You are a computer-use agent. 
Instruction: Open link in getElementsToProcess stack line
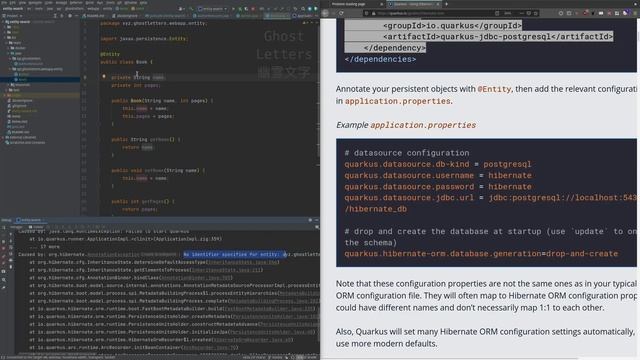[226, 270]
